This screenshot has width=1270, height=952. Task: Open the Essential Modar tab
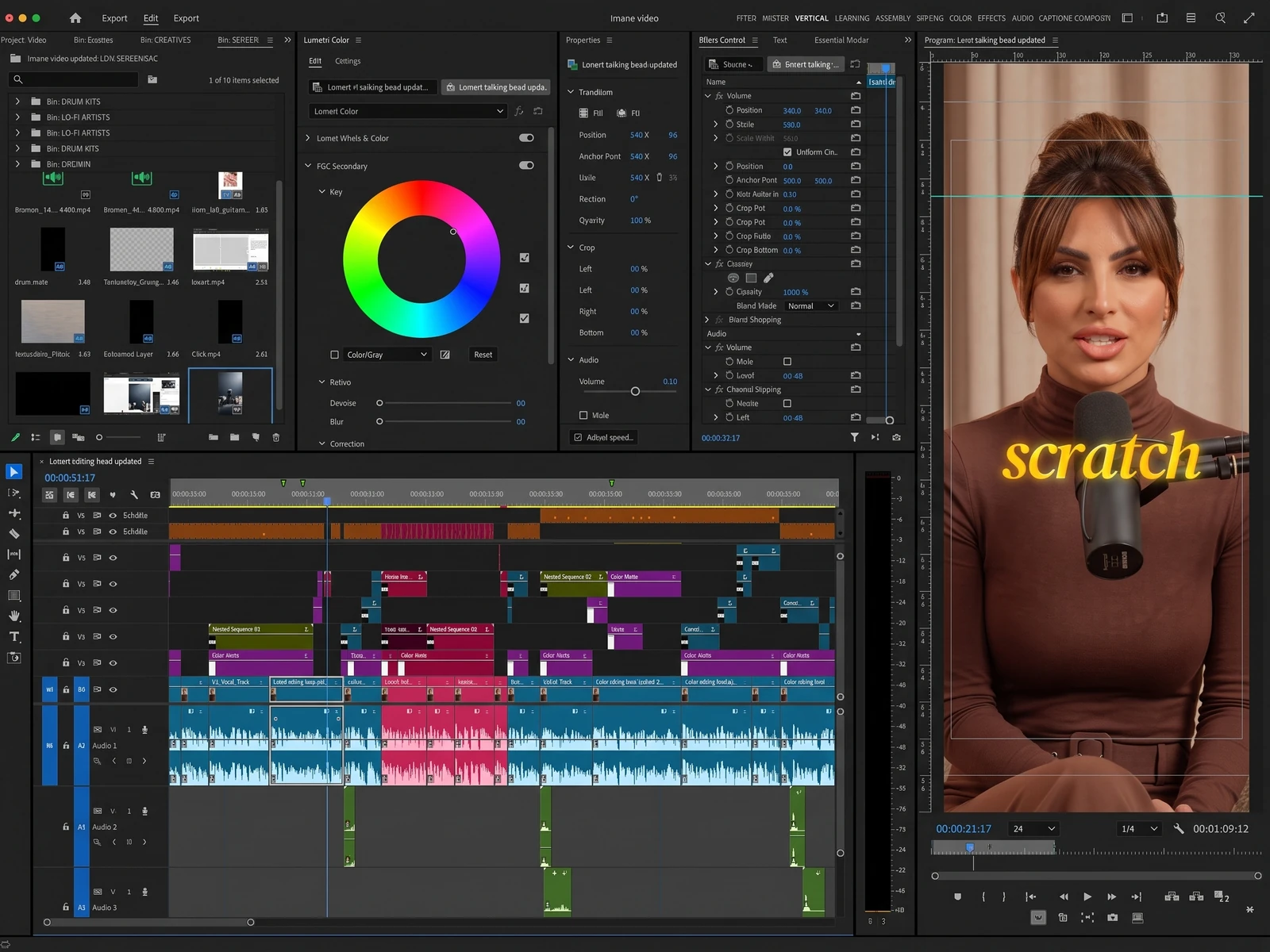(x=841, y=40)
